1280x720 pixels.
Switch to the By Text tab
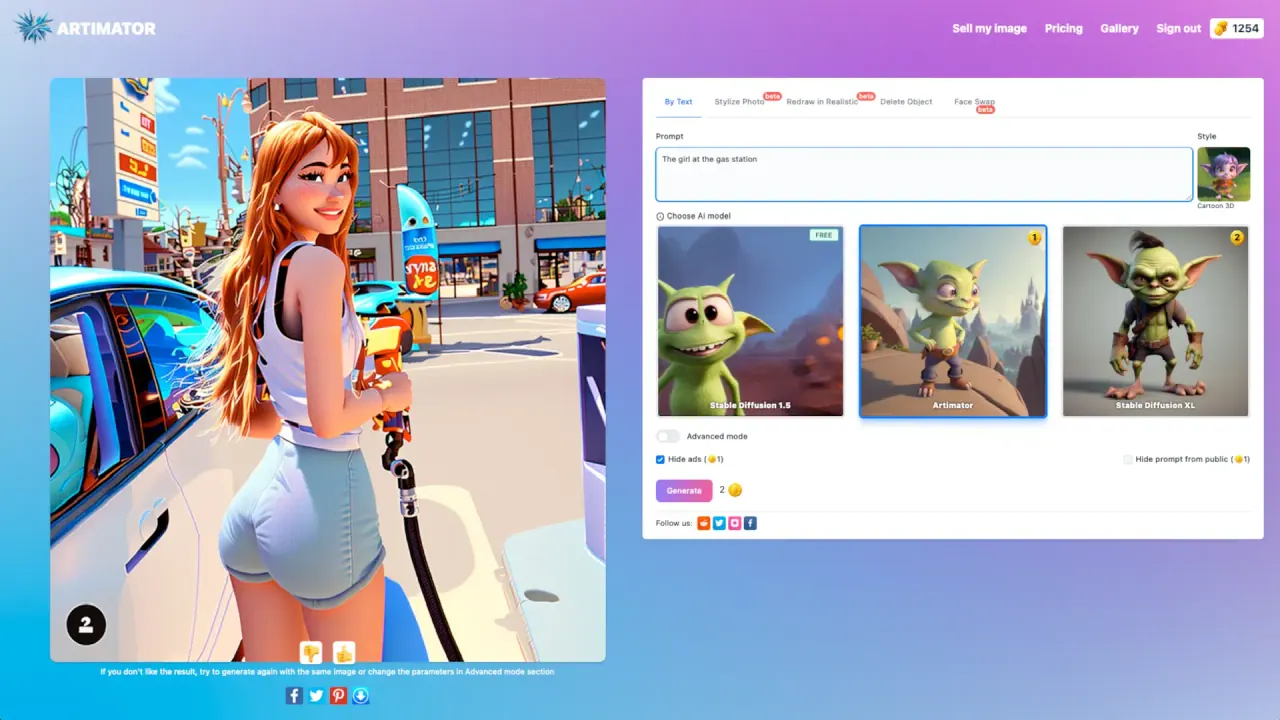(x=678, y=102)
